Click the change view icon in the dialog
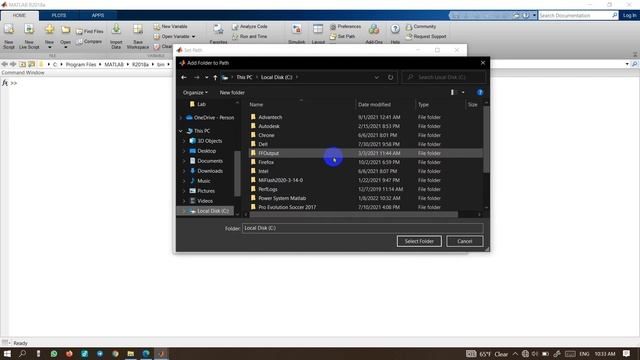Viewport: 640px width, 360px height. click(452, 93)
